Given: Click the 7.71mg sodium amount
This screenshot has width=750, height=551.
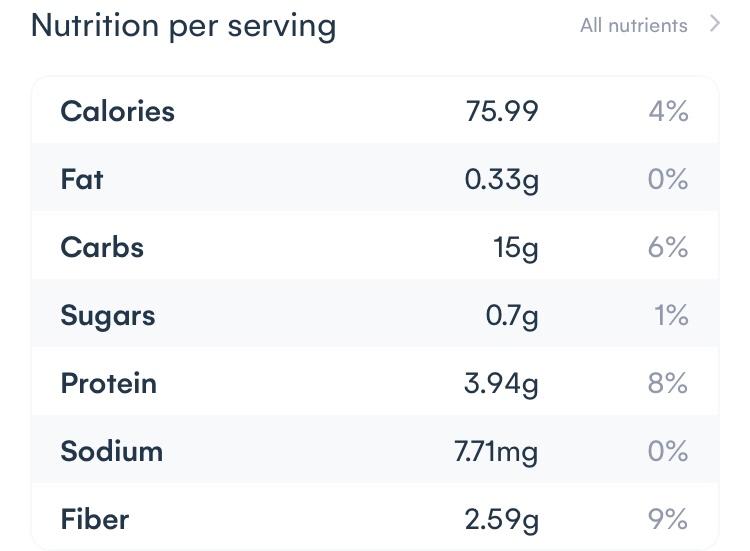Looking at the screenshot, I should pos(496,451).
